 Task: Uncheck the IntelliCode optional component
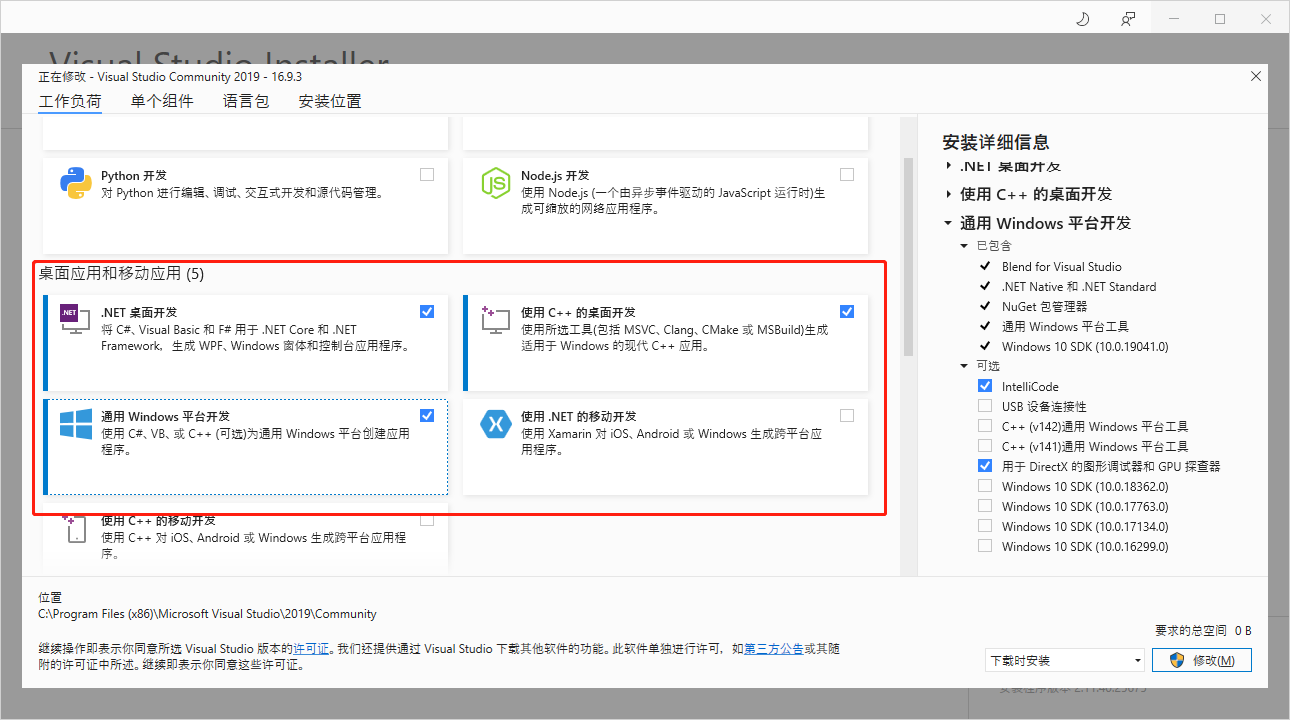[985, 386]
